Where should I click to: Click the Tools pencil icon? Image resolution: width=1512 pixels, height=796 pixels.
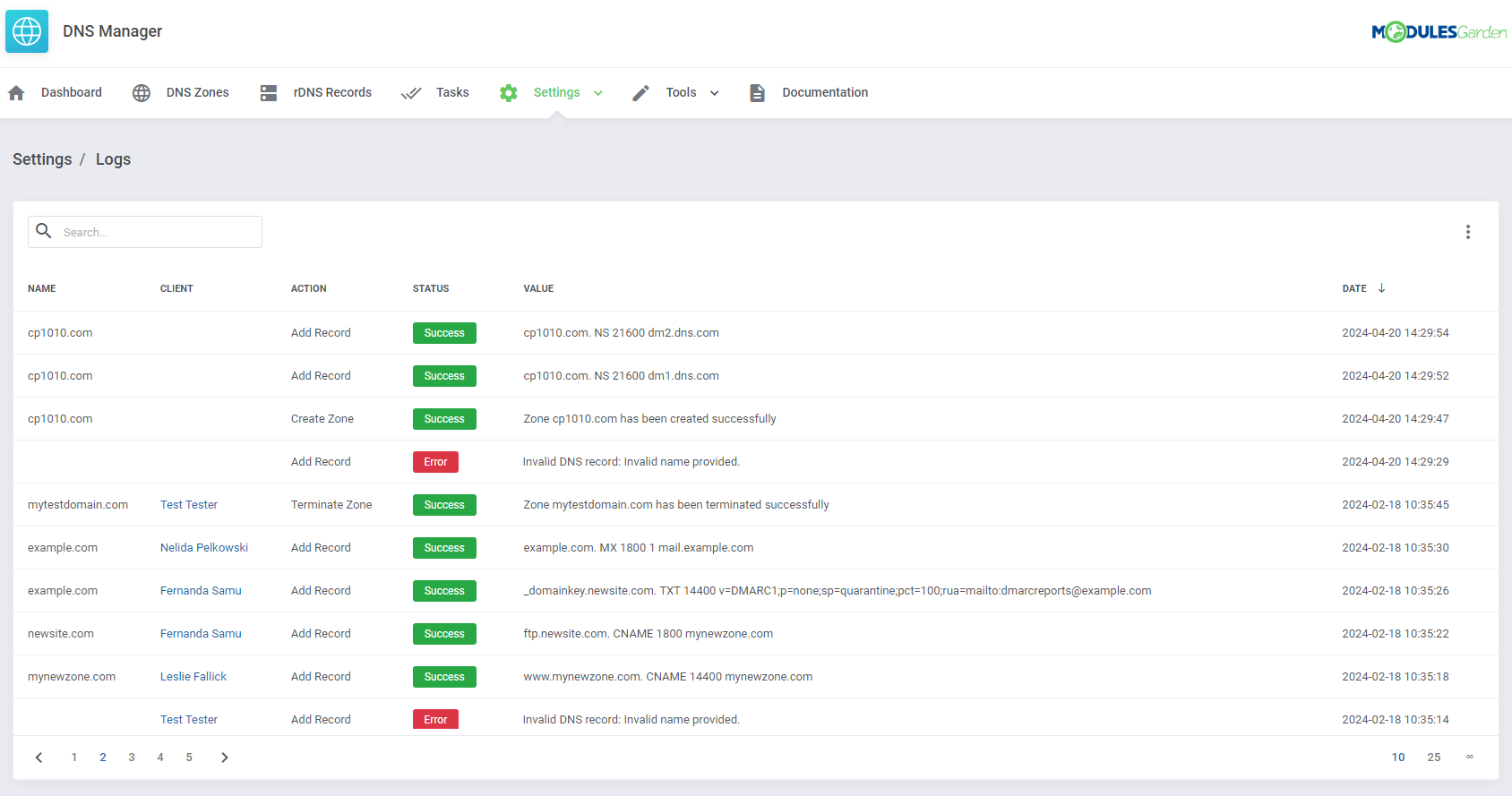coord(640,93)
